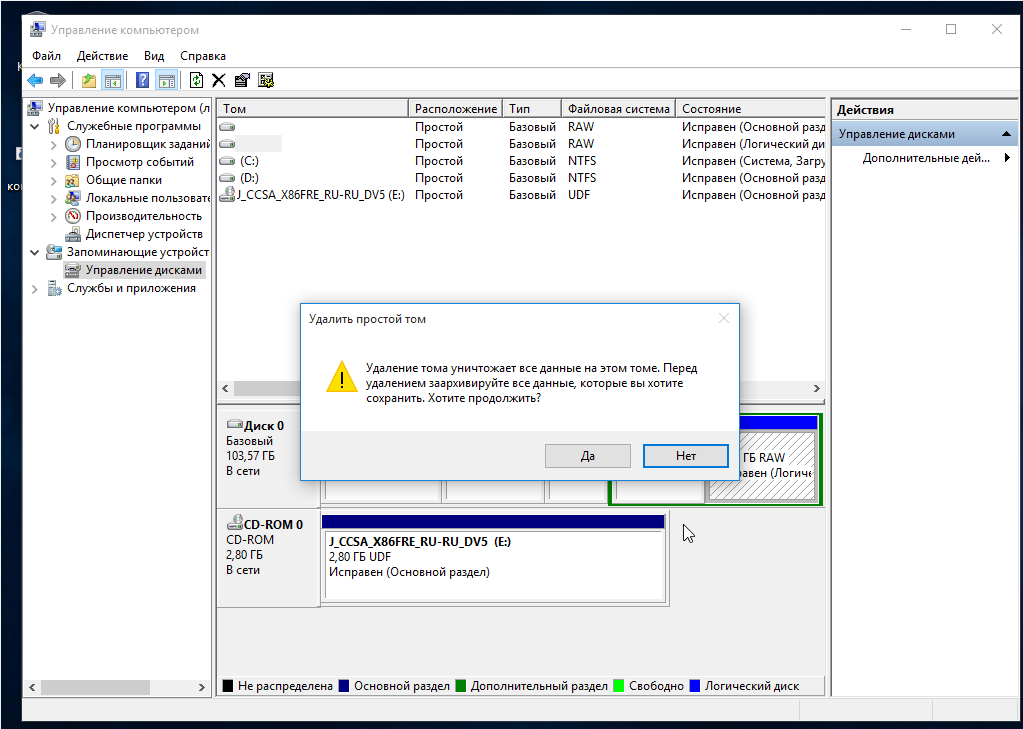Toggle the console tree pane toolbar button

(113, 80)
